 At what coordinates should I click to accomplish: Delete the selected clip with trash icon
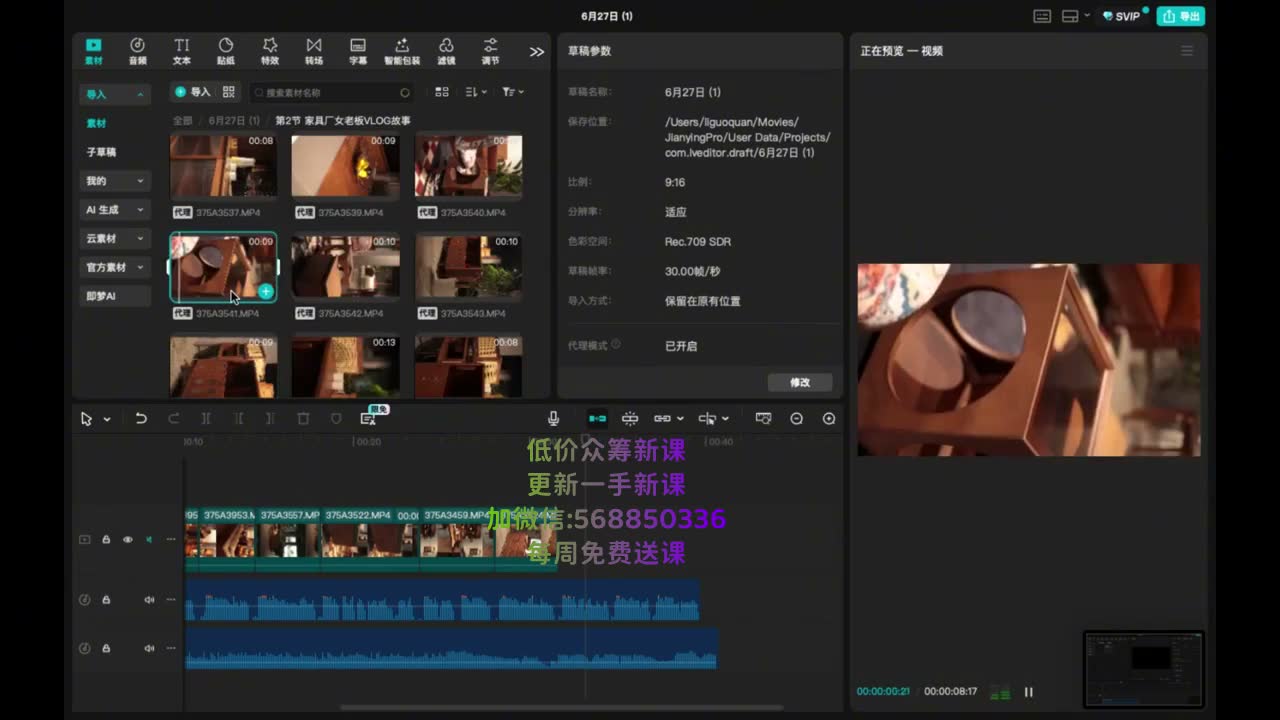point(303,419)
